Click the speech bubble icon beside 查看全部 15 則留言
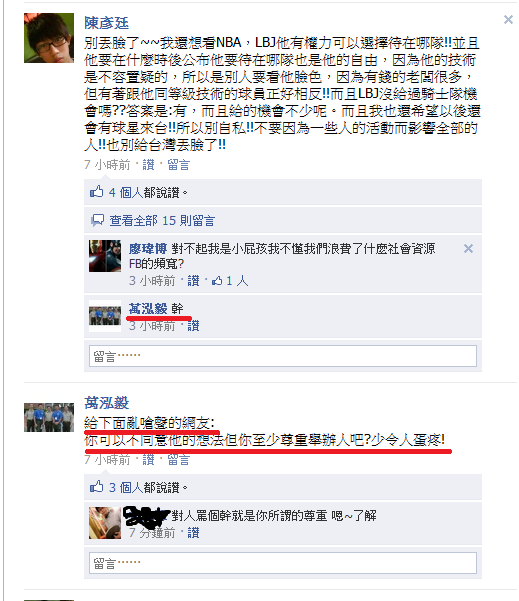This screenshot has height=601, width=519. click(x=97, y=220)
